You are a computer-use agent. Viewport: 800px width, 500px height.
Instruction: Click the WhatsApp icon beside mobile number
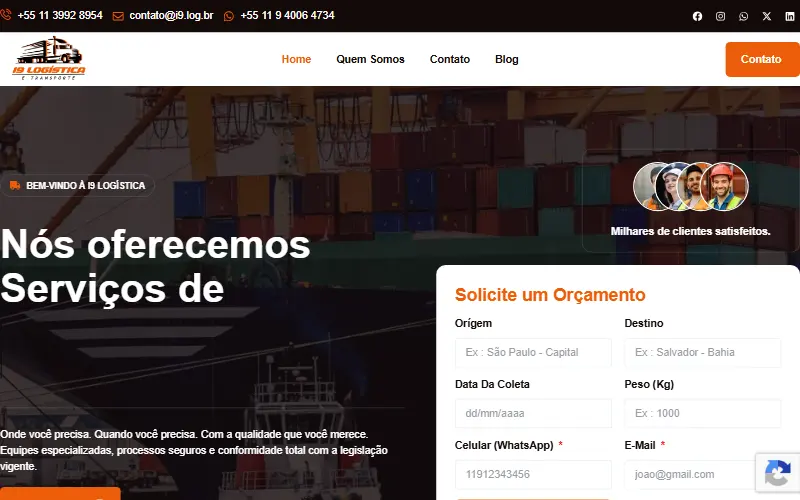point(229,16)
